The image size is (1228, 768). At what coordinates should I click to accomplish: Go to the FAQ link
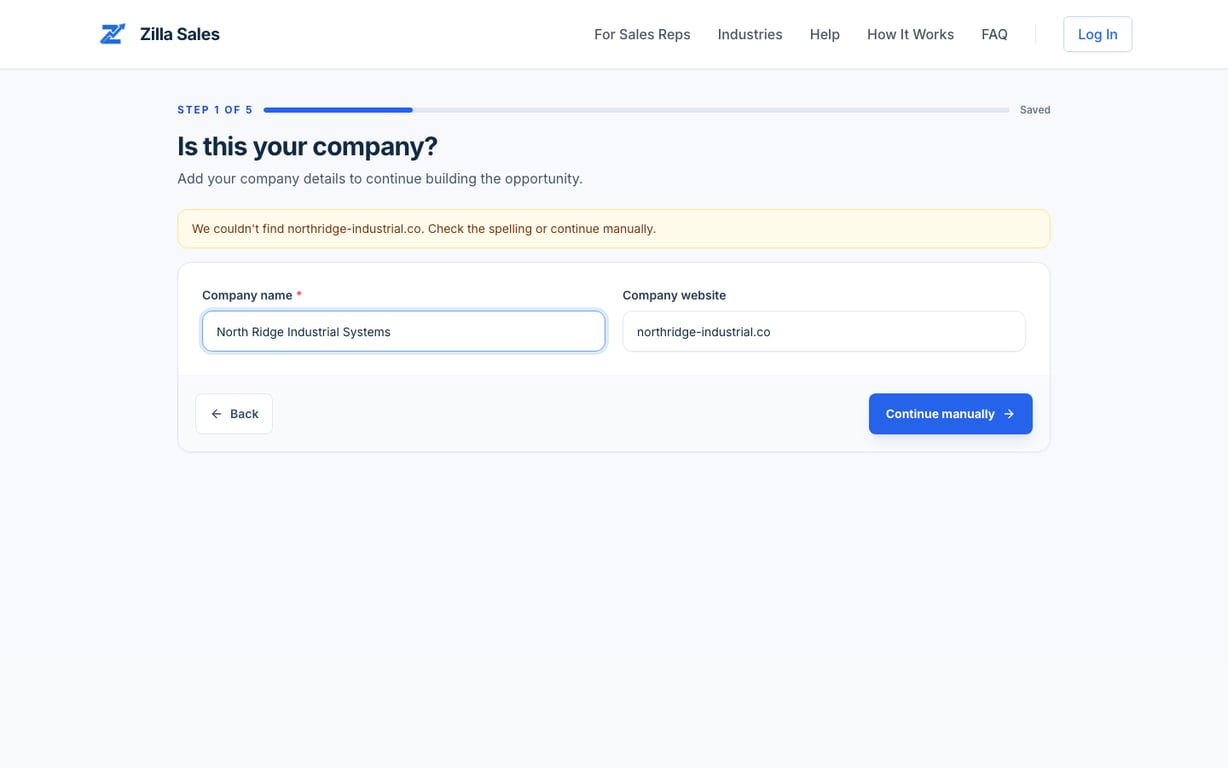coord(994,34)
